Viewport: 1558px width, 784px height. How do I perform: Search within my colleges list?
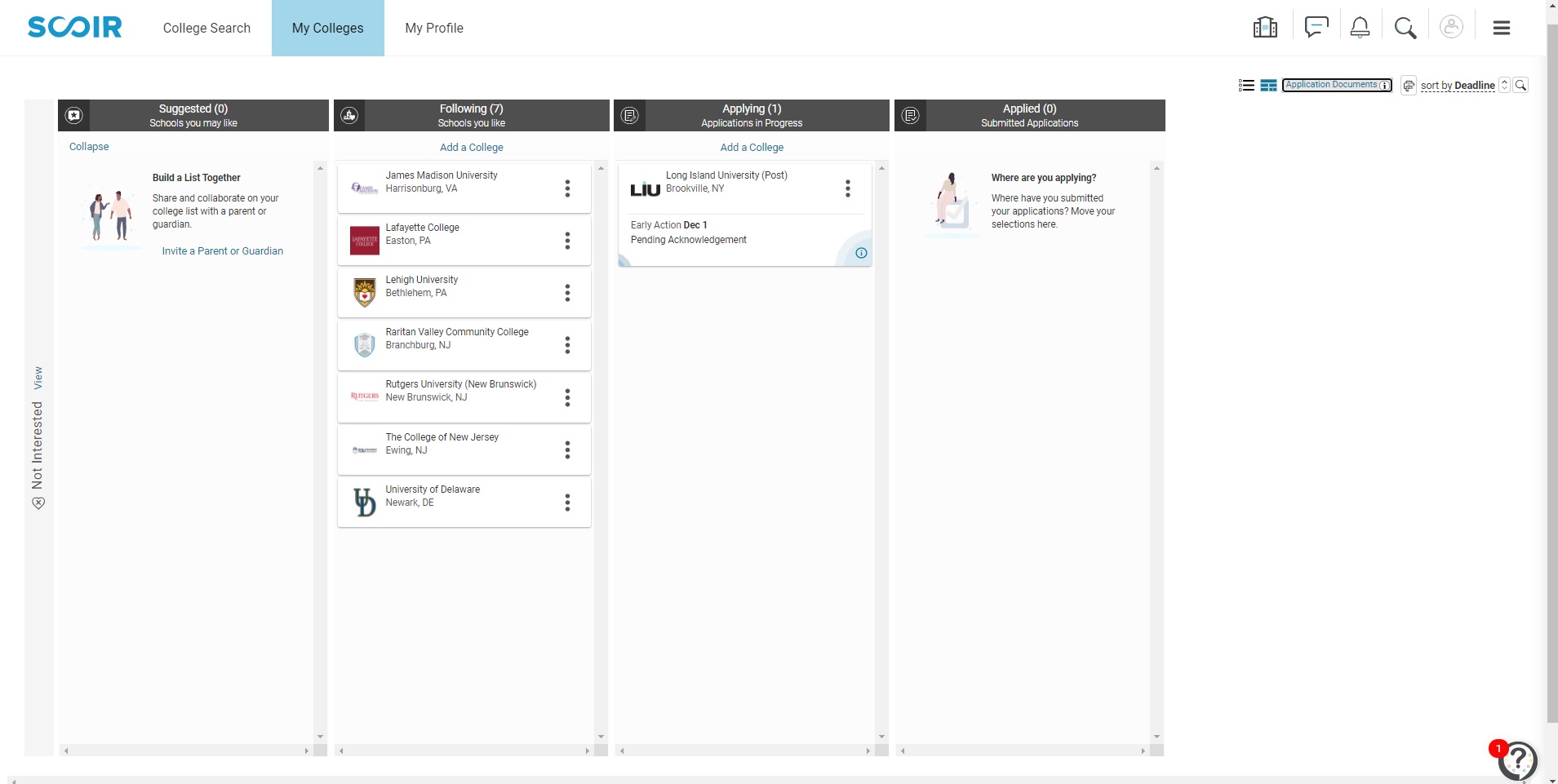1520,85
